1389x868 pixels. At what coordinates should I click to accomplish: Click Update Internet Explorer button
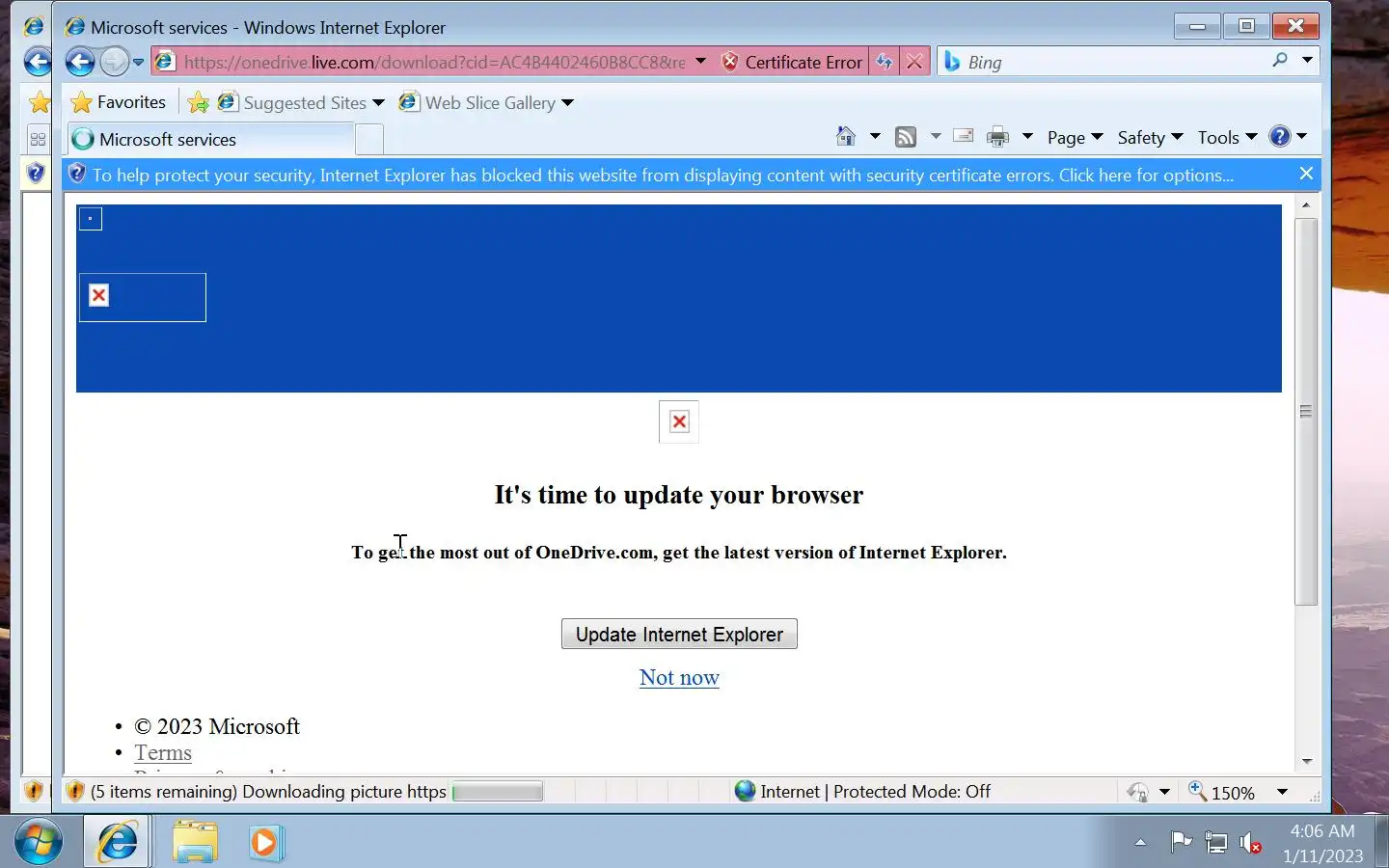(679, 634)
